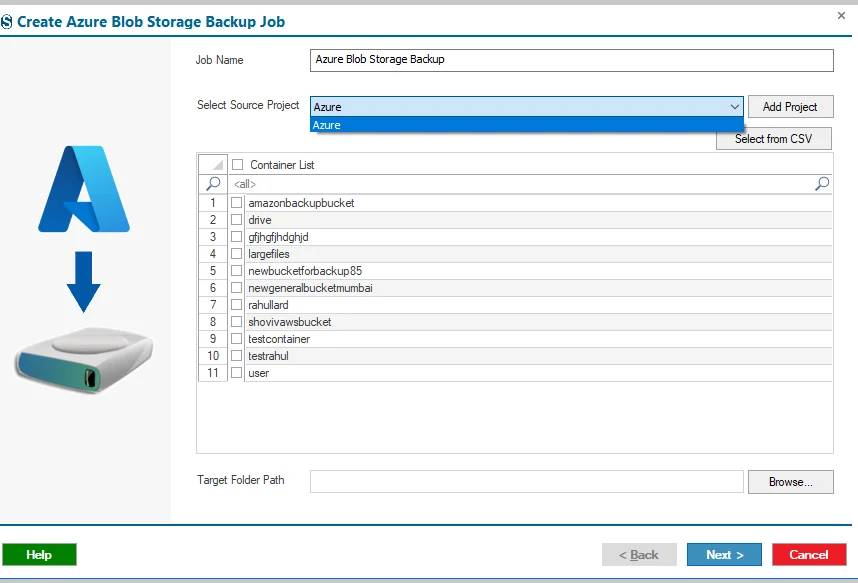The height and width of the screenshot is (583, 858).
Task: Click the search icon left of filter row
Action: pyautogui.click(x=213, y=184)
